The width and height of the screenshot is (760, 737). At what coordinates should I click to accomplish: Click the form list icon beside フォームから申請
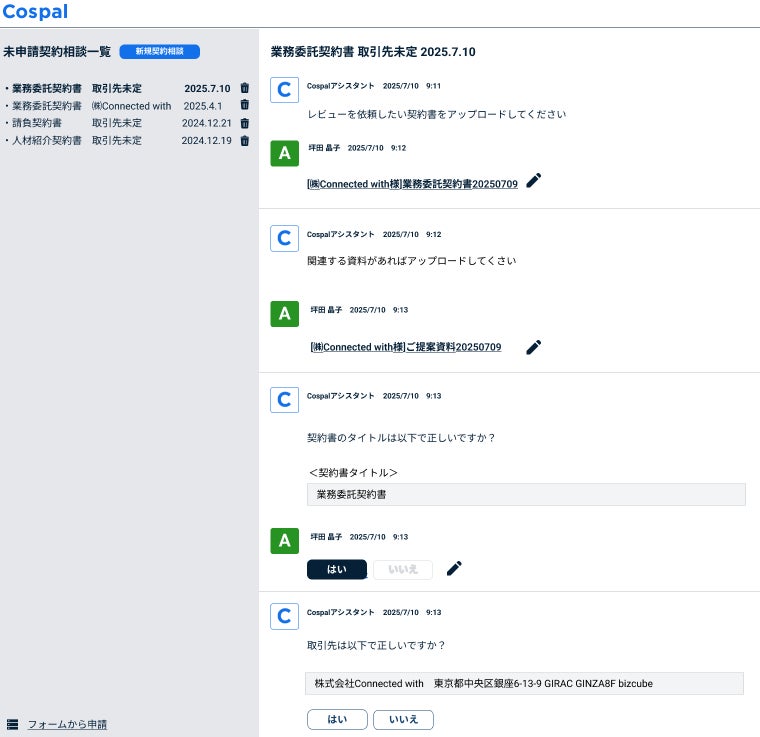tap(13, 724)
